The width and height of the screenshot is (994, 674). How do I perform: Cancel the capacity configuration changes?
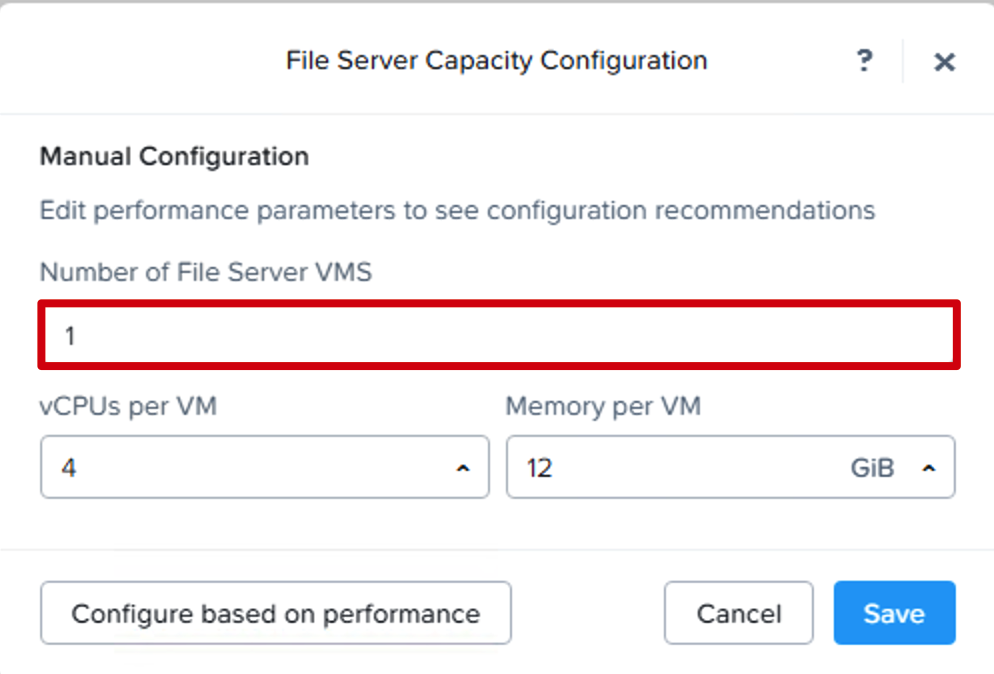739,613
